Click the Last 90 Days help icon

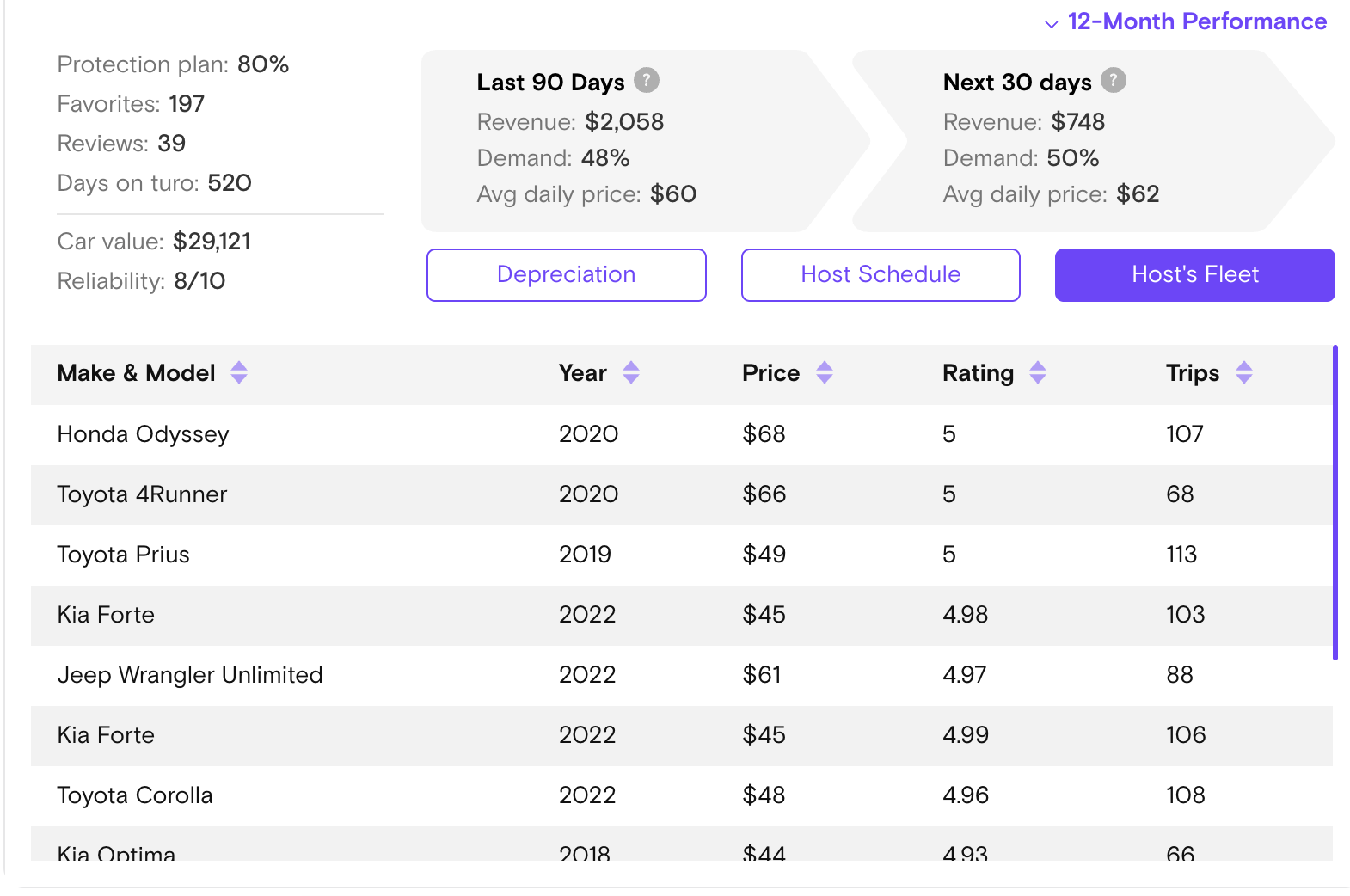647,80
